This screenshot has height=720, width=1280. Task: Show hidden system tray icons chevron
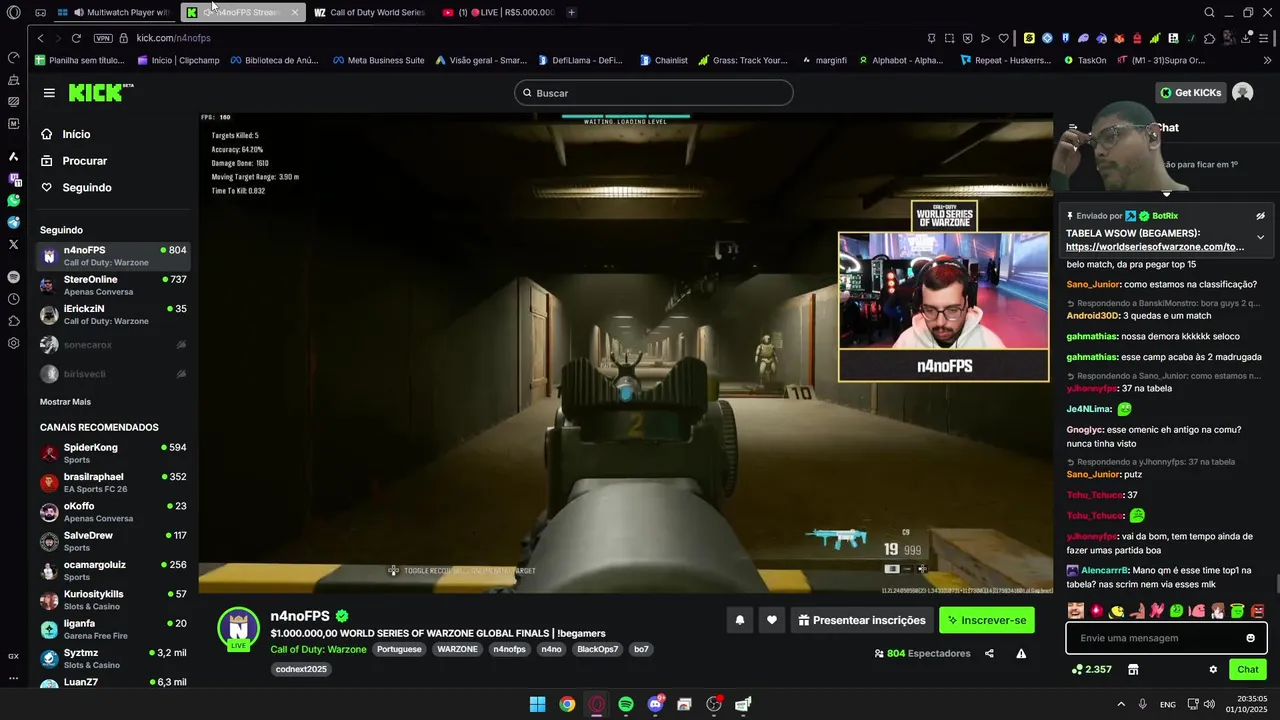click(1120, 704)
